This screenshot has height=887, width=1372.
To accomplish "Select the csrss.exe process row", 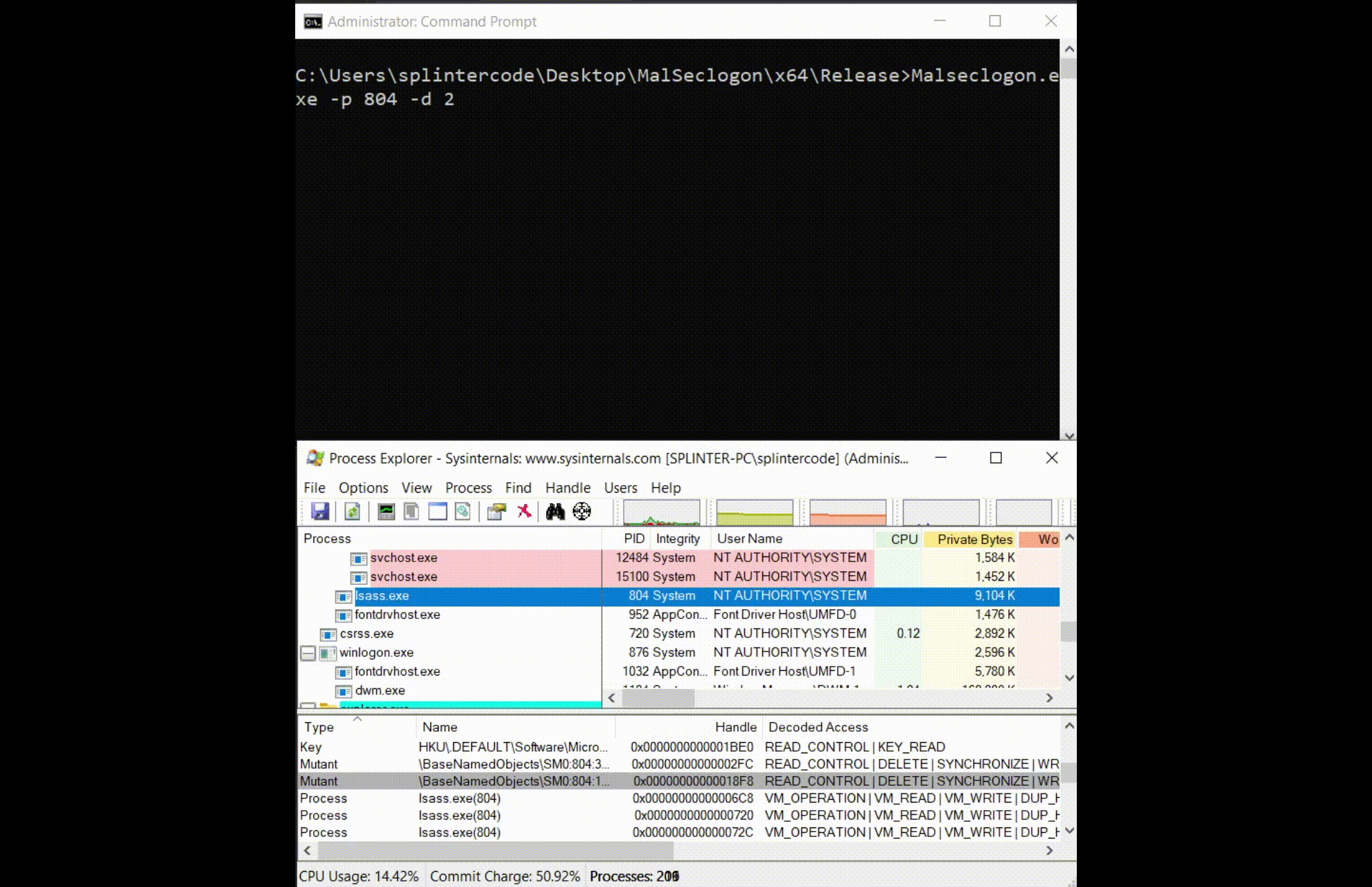I will [x=367, y=633].
